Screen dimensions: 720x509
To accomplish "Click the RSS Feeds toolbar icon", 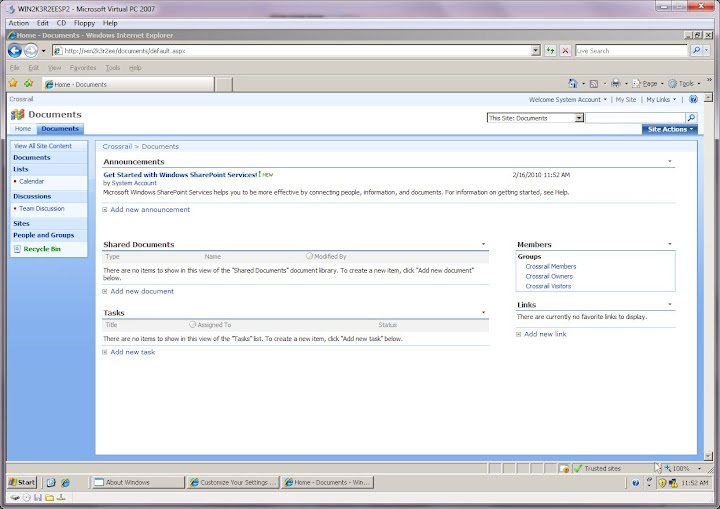I will [x=594, y=84].
